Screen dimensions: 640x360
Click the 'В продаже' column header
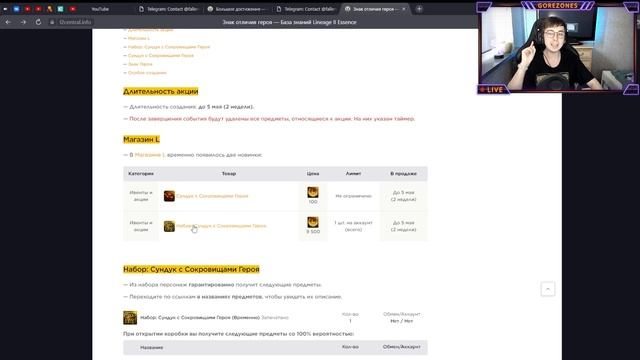click(x=403, y=173)
